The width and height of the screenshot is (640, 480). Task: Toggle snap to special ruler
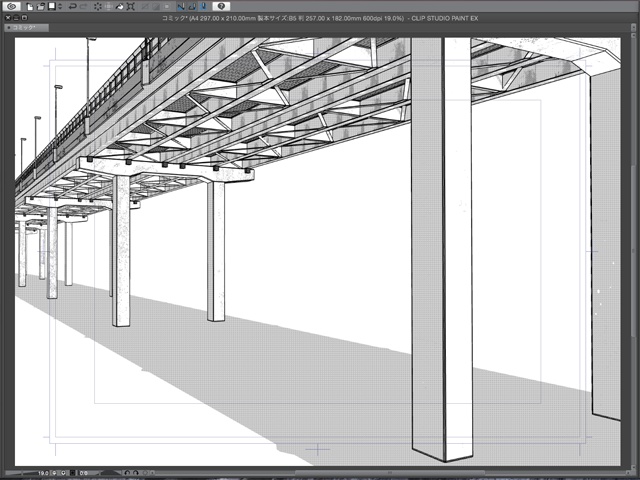coord(192,7)
